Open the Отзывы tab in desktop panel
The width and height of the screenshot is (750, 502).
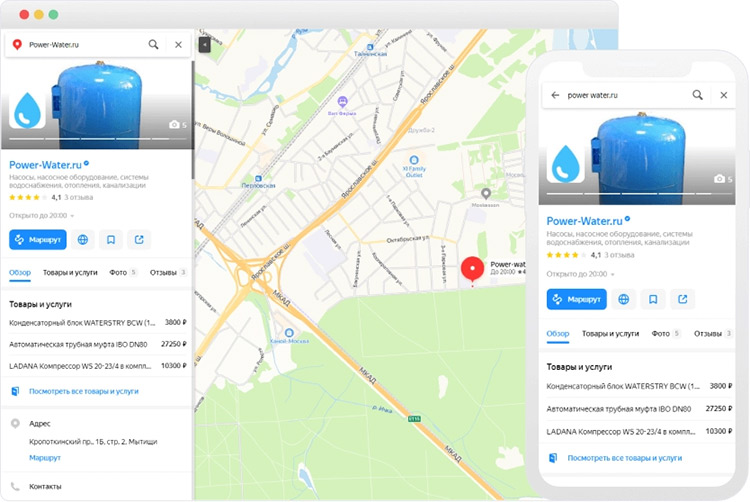pyautogui.click(x=168, y=273)
